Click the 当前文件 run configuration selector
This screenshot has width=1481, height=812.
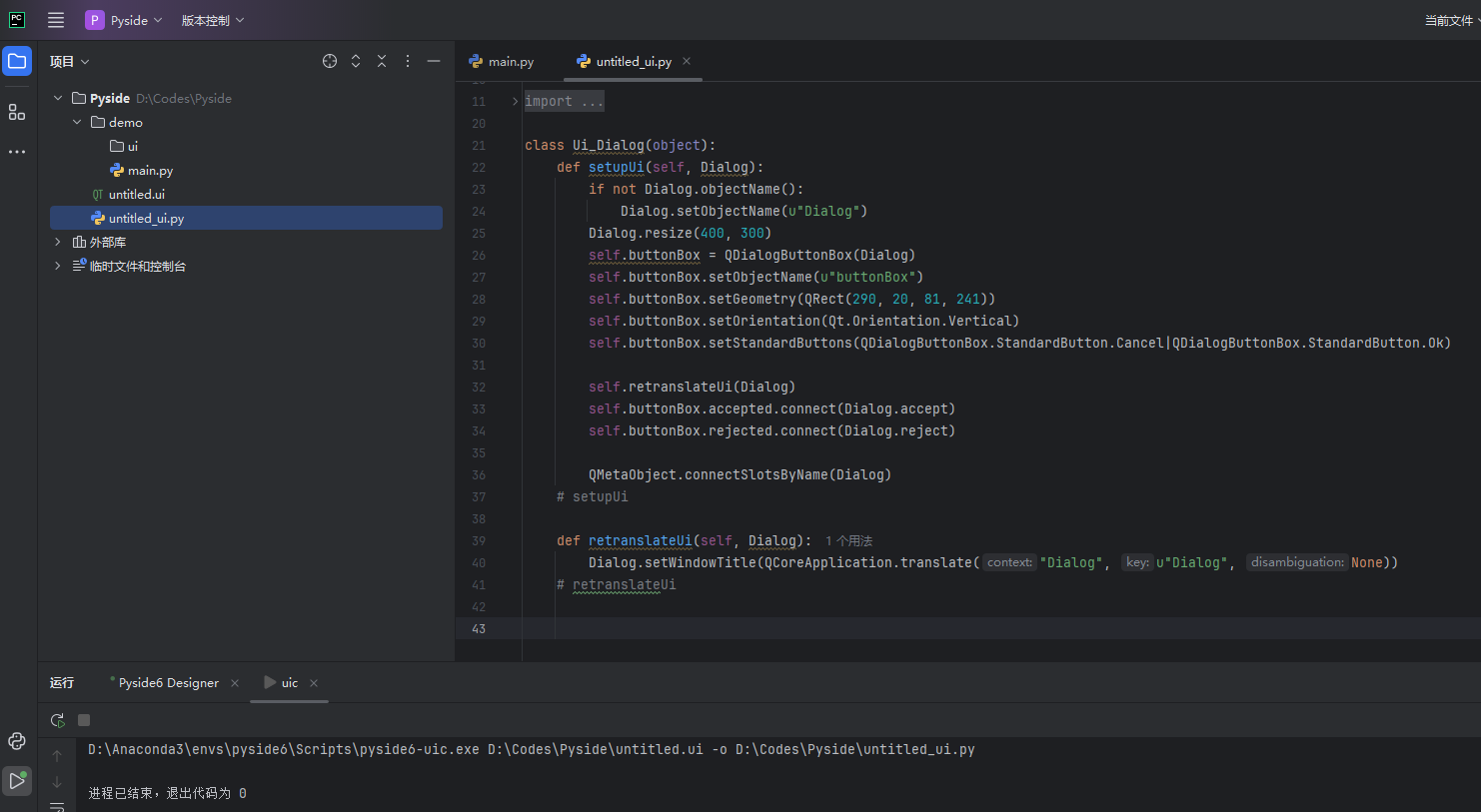[x=1451, y=20]
